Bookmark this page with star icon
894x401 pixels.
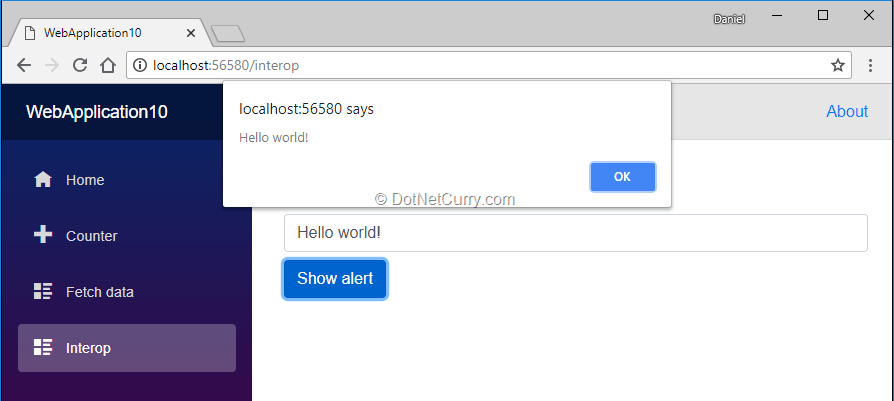(837, 66)
